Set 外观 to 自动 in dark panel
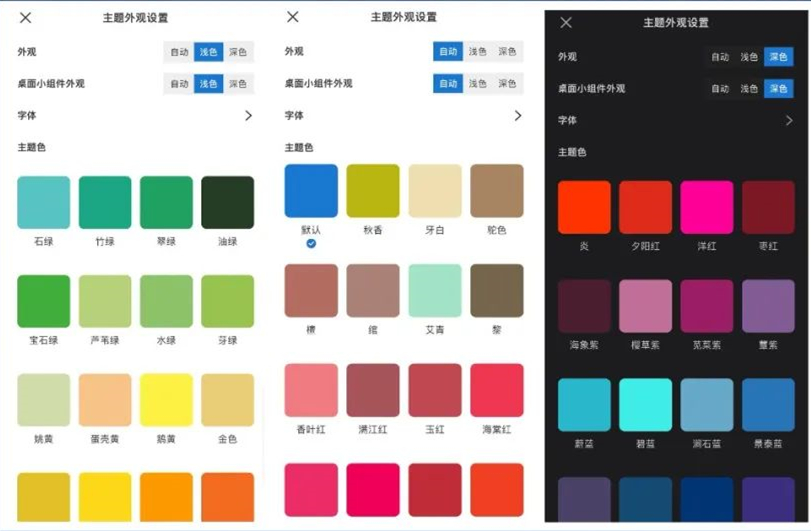Image resolution: width=811 pixels, height=531 pixels. pyautogui.click(x=720, y=57)
